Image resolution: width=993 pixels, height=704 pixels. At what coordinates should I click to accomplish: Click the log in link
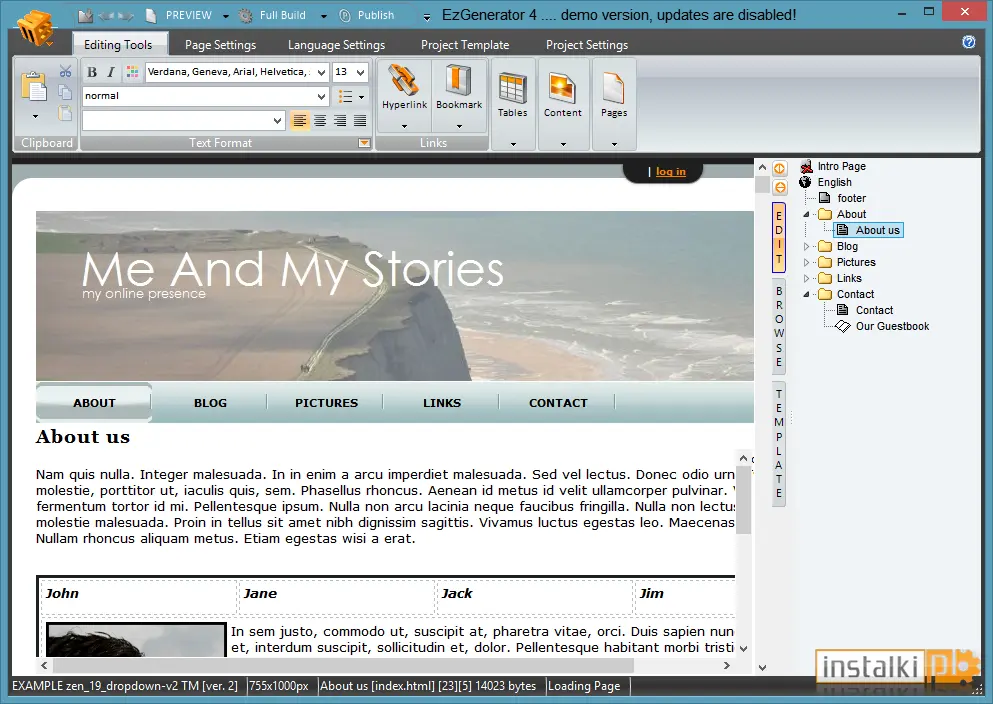[671, 172]
